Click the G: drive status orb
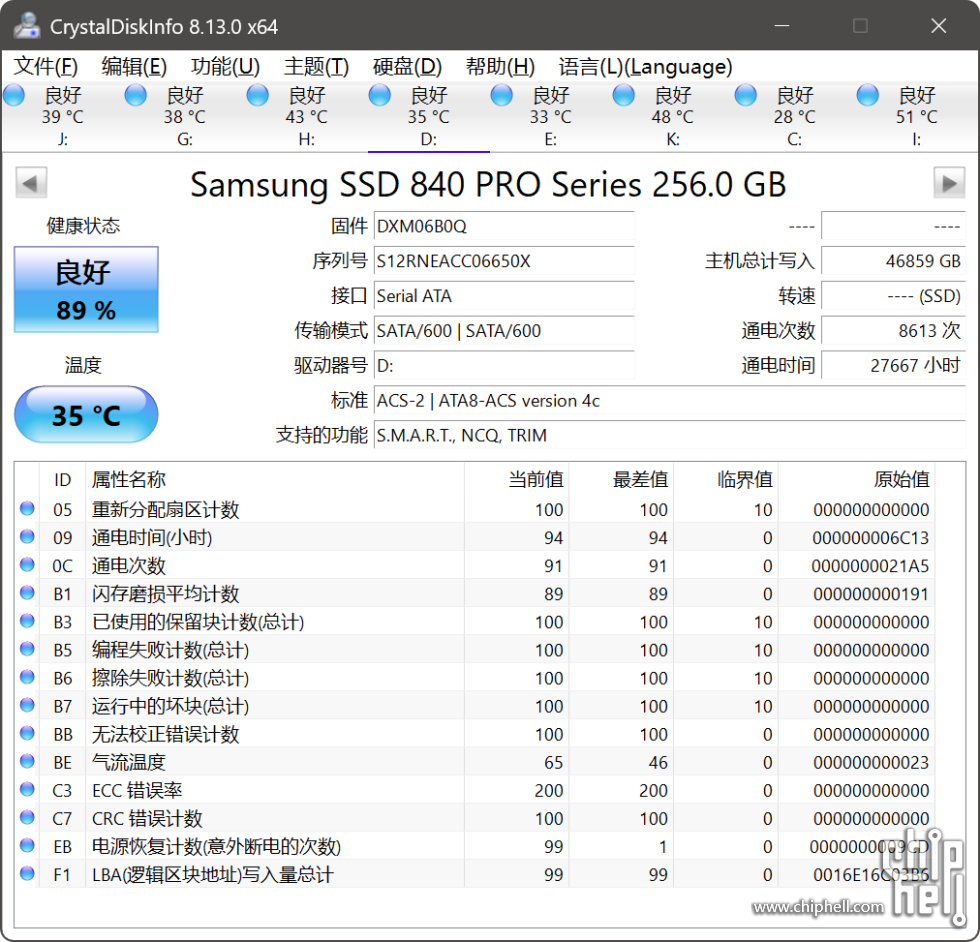980x942 pixels. click(x=136, y=96)
